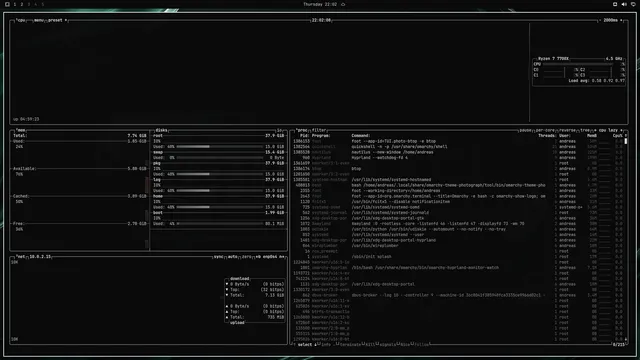Select the omarchy-hyprland-monitor-watch process row
The image size is (640, 360).
click(x=457, y=268)
